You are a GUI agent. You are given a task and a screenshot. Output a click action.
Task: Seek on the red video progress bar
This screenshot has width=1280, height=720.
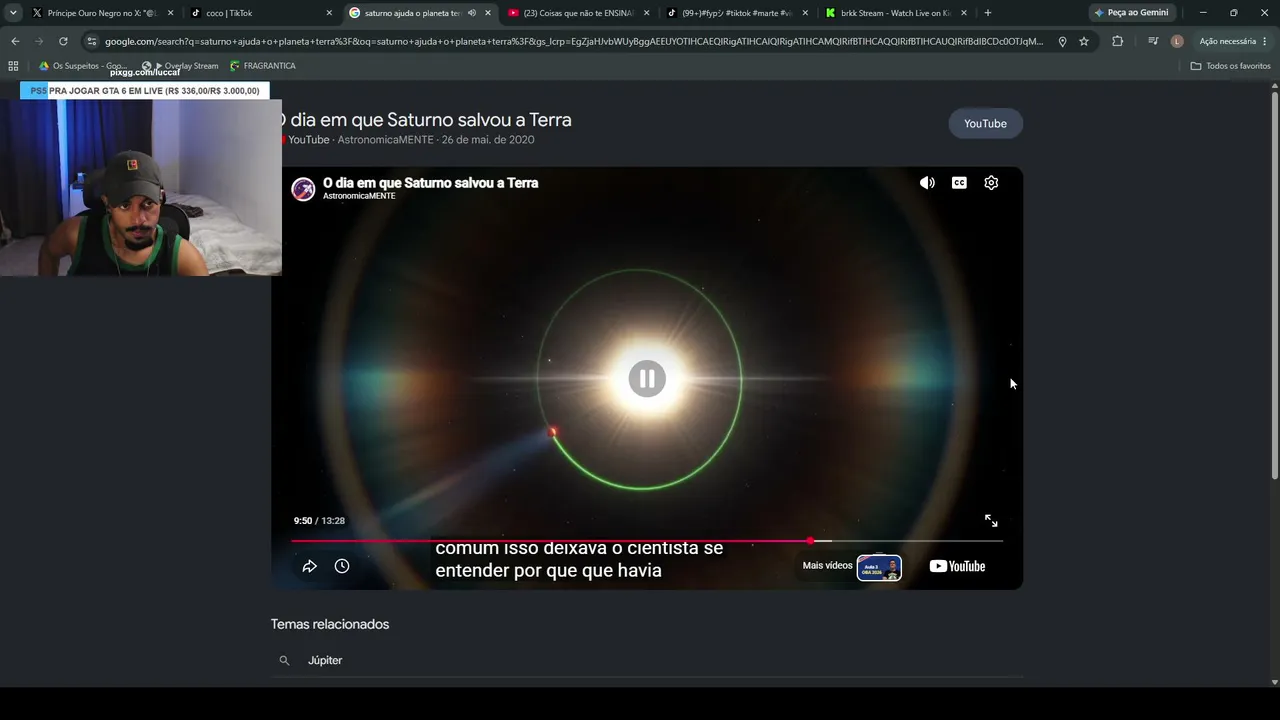647,541
